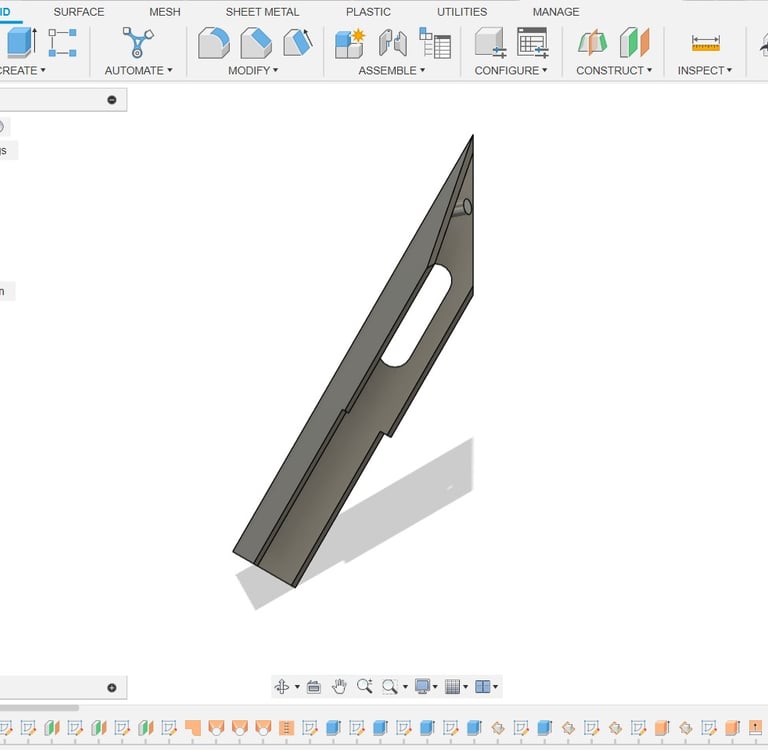Open the Display Settings dropdown
The width and height of the screenshot is (768, 750).
426,686
